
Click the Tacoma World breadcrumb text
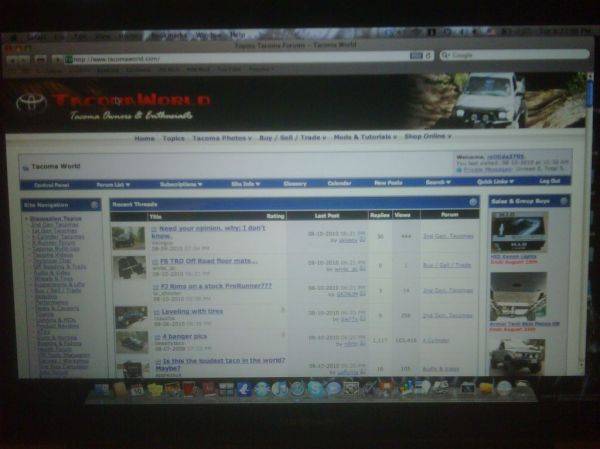click(x=56, y=166)
